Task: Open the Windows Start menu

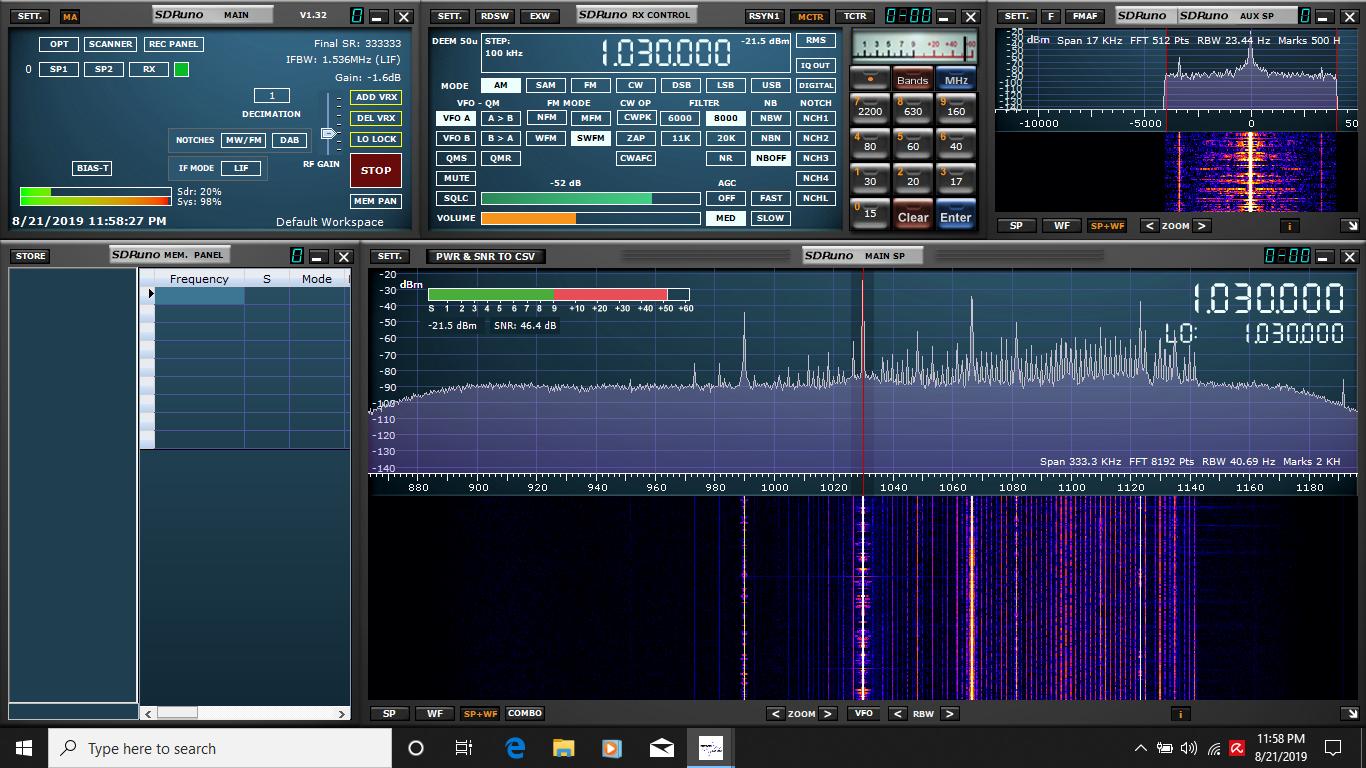Action: (24, 748)
